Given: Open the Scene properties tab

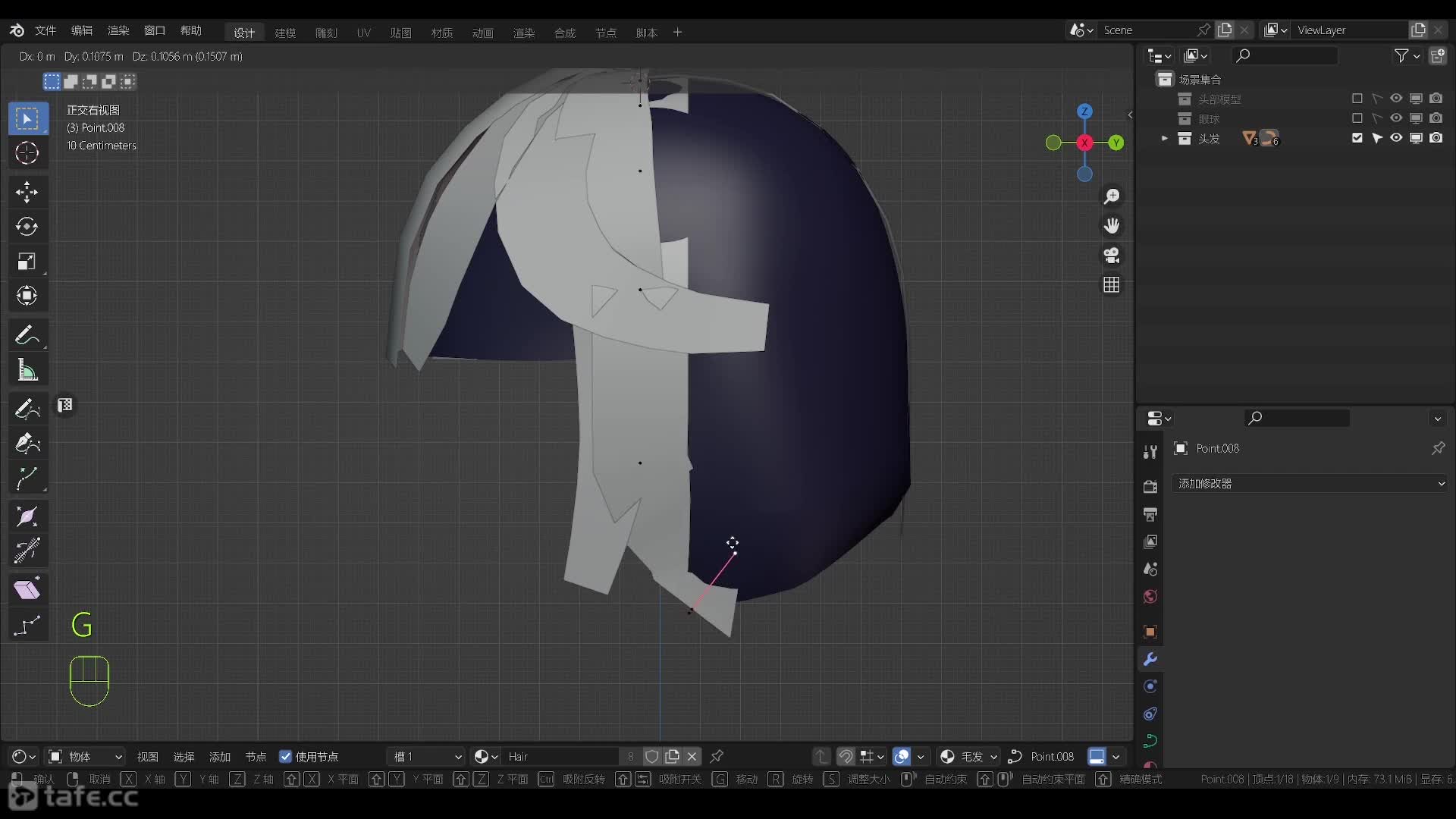Looking at the screenshot, I should click(1150, 569).
